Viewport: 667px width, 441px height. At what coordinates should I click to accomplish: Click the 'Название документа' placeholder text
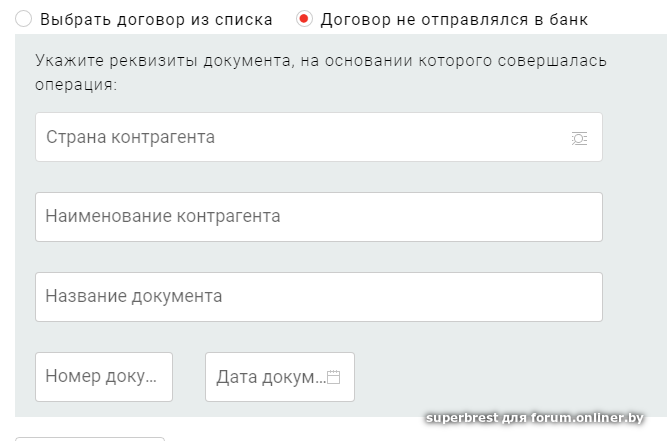click(134, 297)
